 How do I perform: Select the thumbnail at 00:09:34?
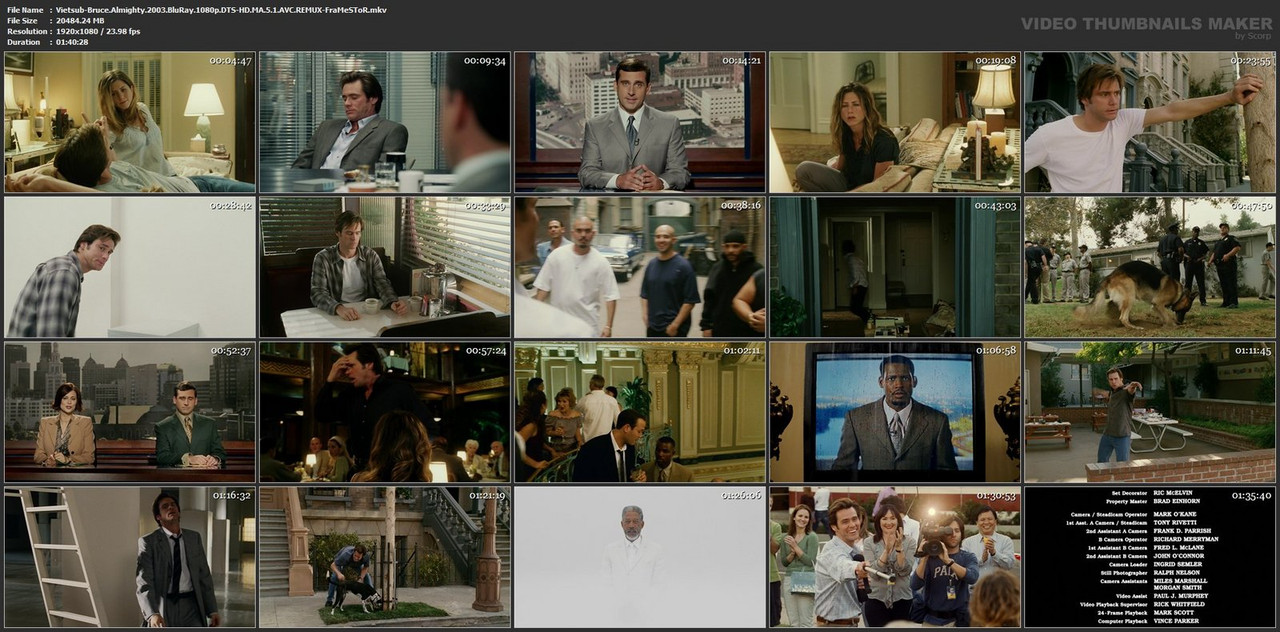(385, 122)
